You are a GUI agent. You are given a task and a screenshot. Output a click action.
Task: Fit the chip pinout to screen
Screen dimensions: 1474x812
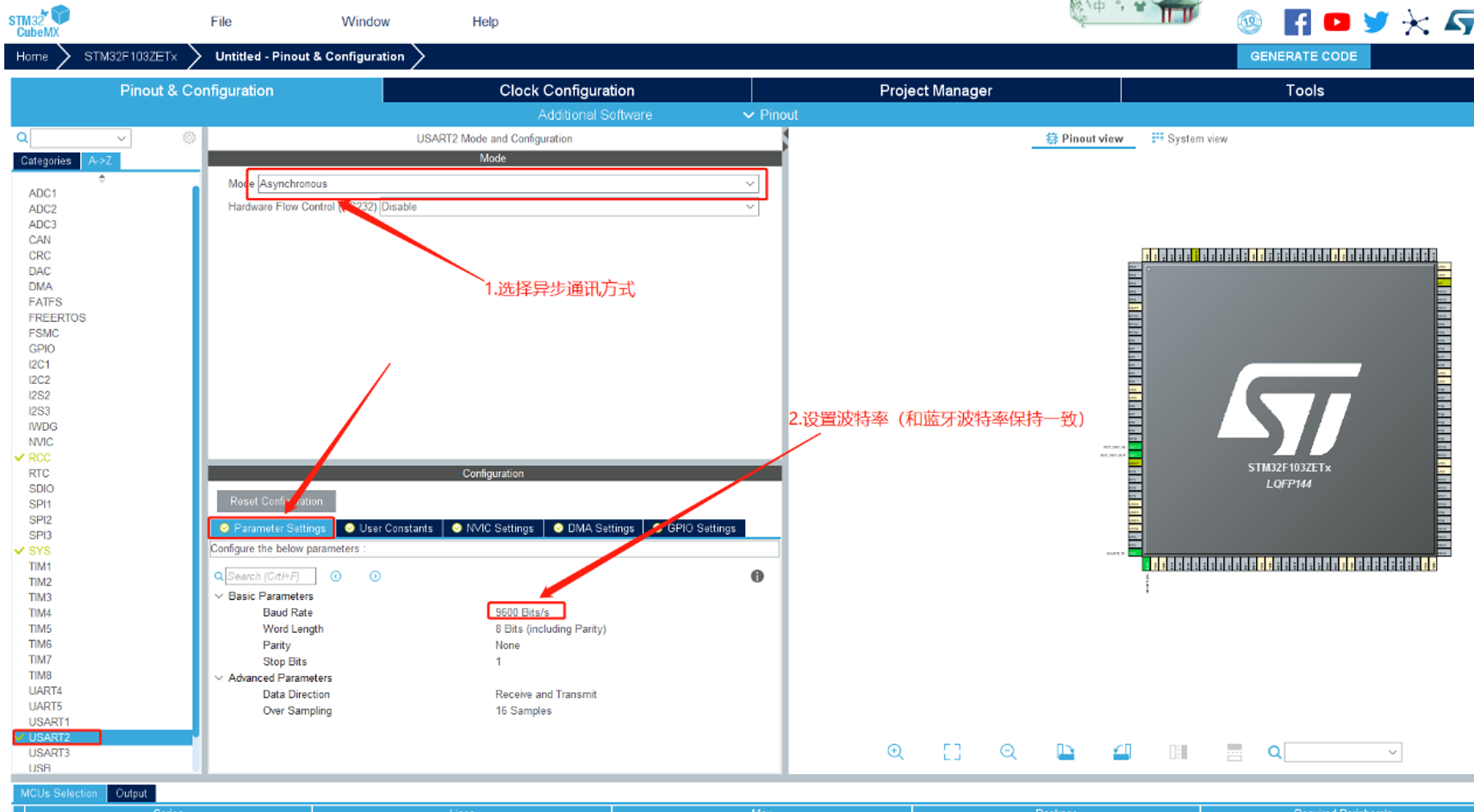point(952,752)
